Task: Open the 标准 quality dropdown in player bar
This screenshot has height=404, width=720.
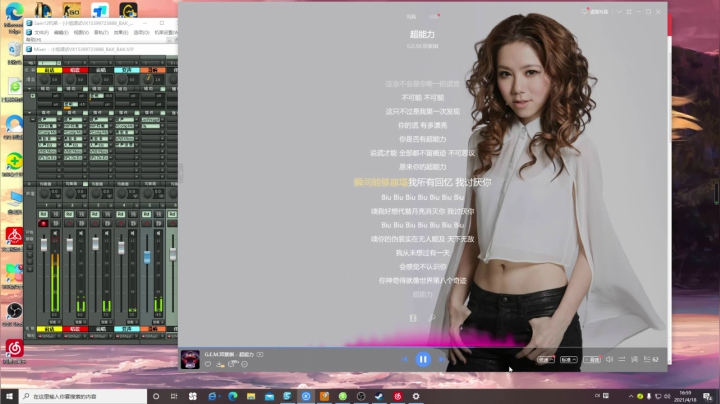Action: pos(568,359)
